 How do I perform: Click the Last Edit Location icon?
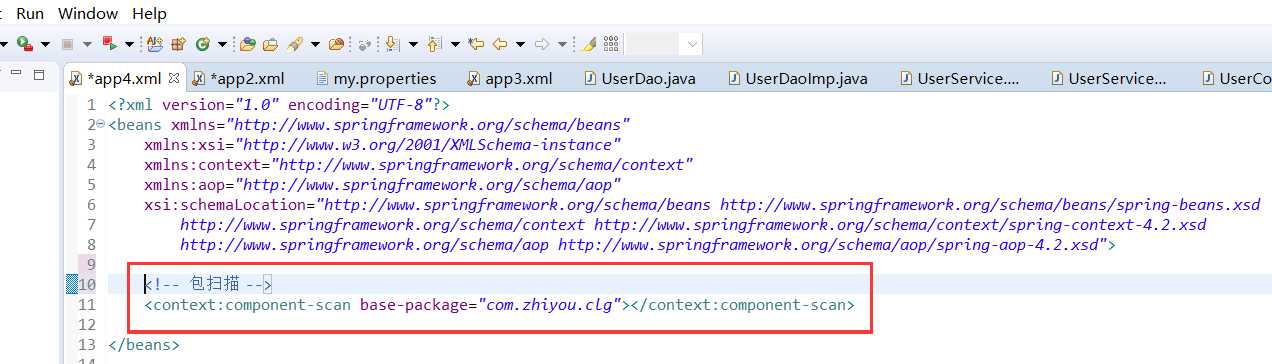tap(477, 44)
